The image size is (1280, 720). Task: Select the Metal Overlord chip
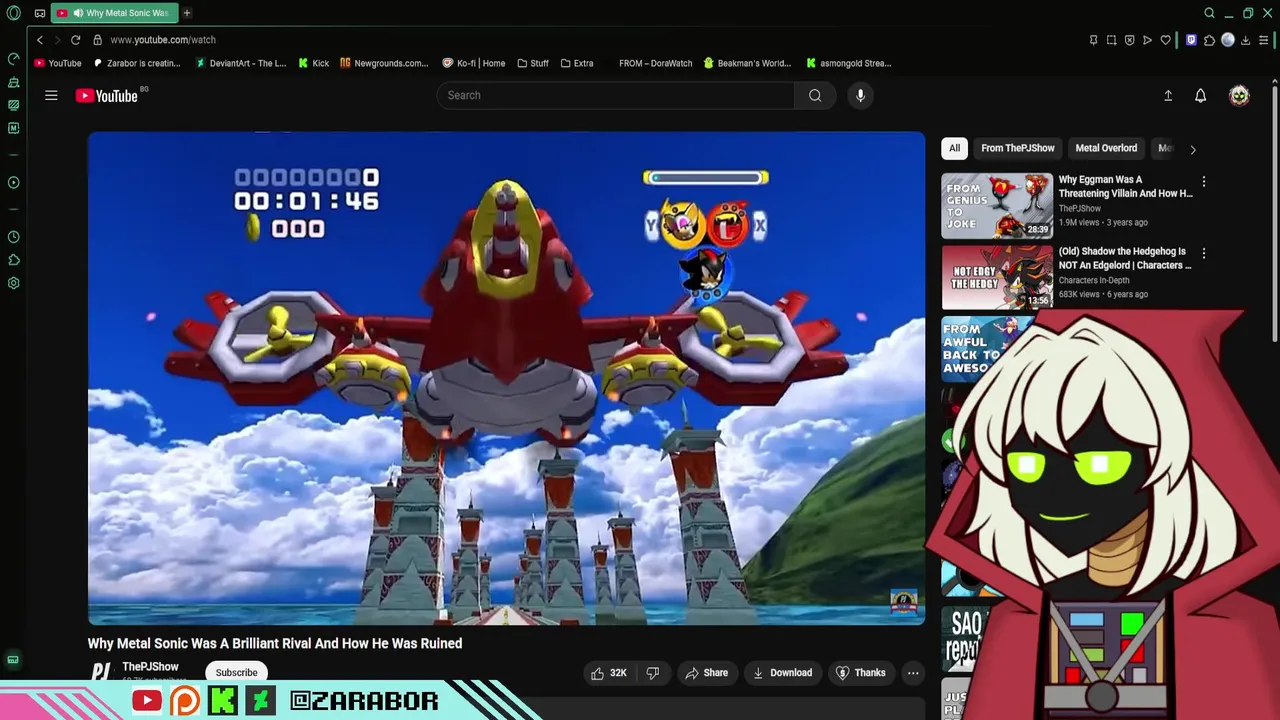click(x=1106, y=148)
